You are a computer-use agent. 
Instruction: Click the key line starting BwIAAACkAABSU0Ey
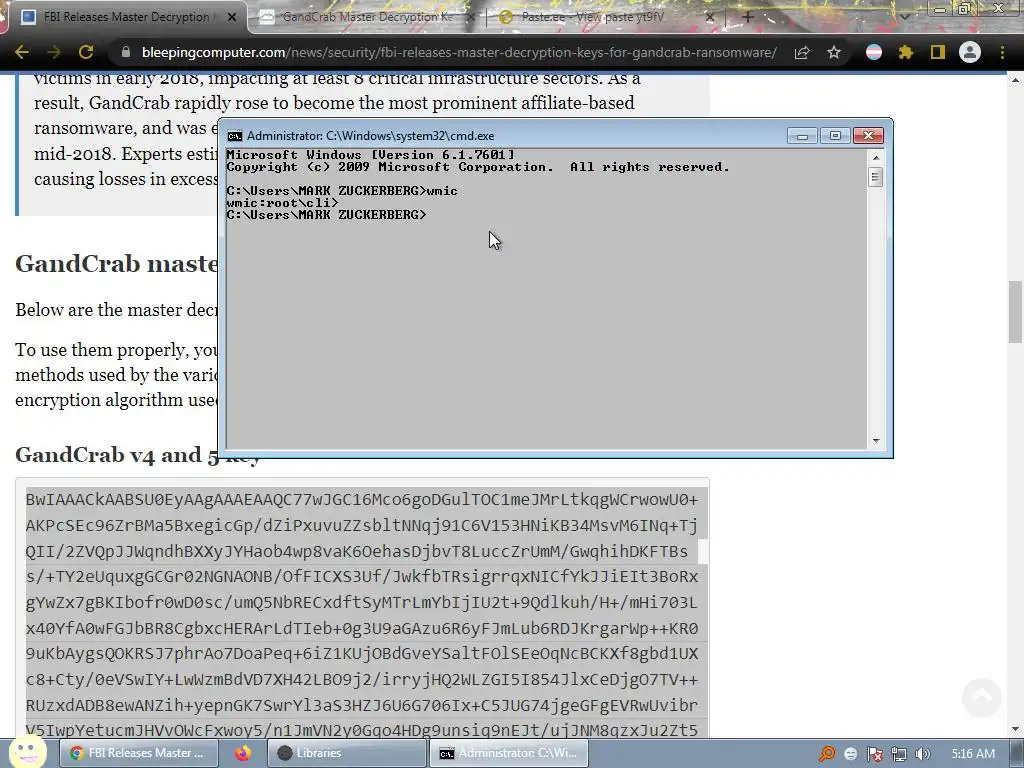[362, 500]
